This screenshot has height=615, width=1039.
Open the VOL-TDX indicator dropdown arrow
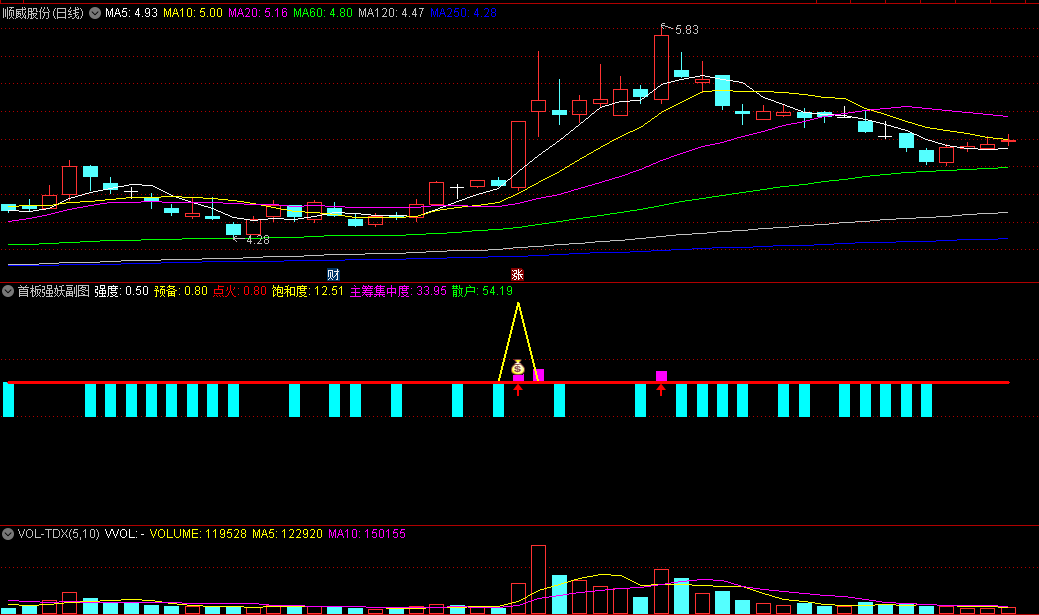[8, 533]
